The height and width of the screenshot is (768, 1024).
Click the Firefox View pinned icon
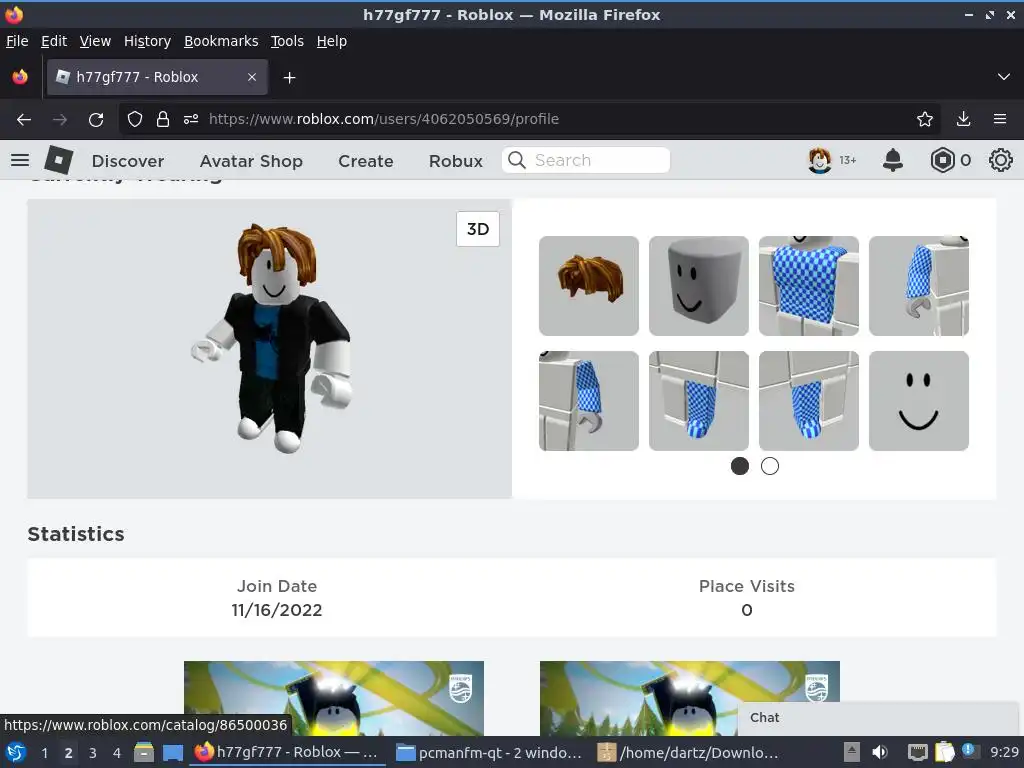(x=20, y=77)
